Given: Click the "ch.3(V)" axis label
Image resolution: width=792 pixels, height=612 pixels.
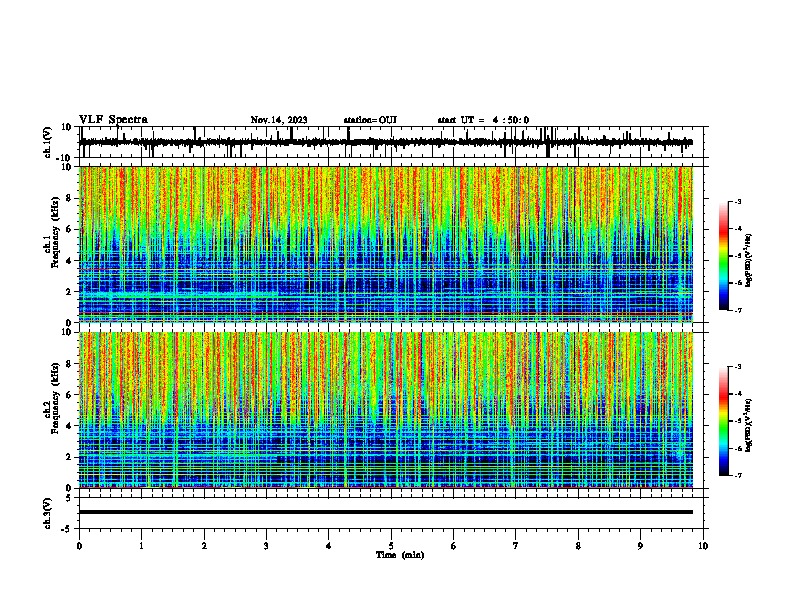Looking at the screenshot, I should (48, 513).
